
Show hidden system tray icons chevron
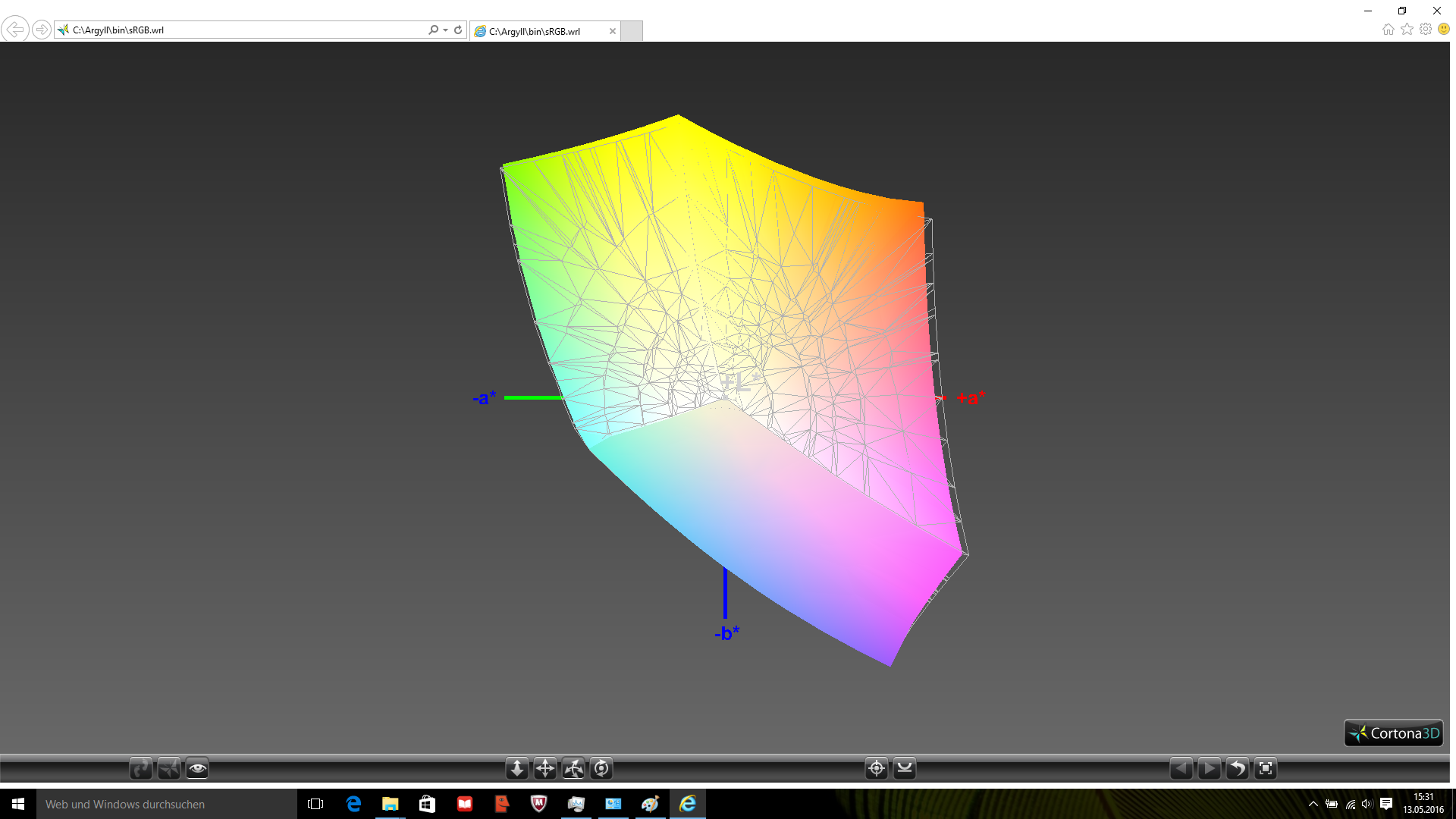coord(1313,804)
